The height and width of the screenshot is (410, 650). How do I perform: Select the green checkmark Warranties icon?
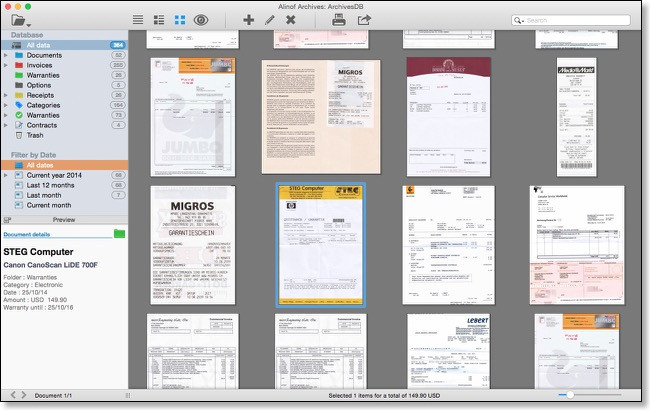click(x=19, y=115)
